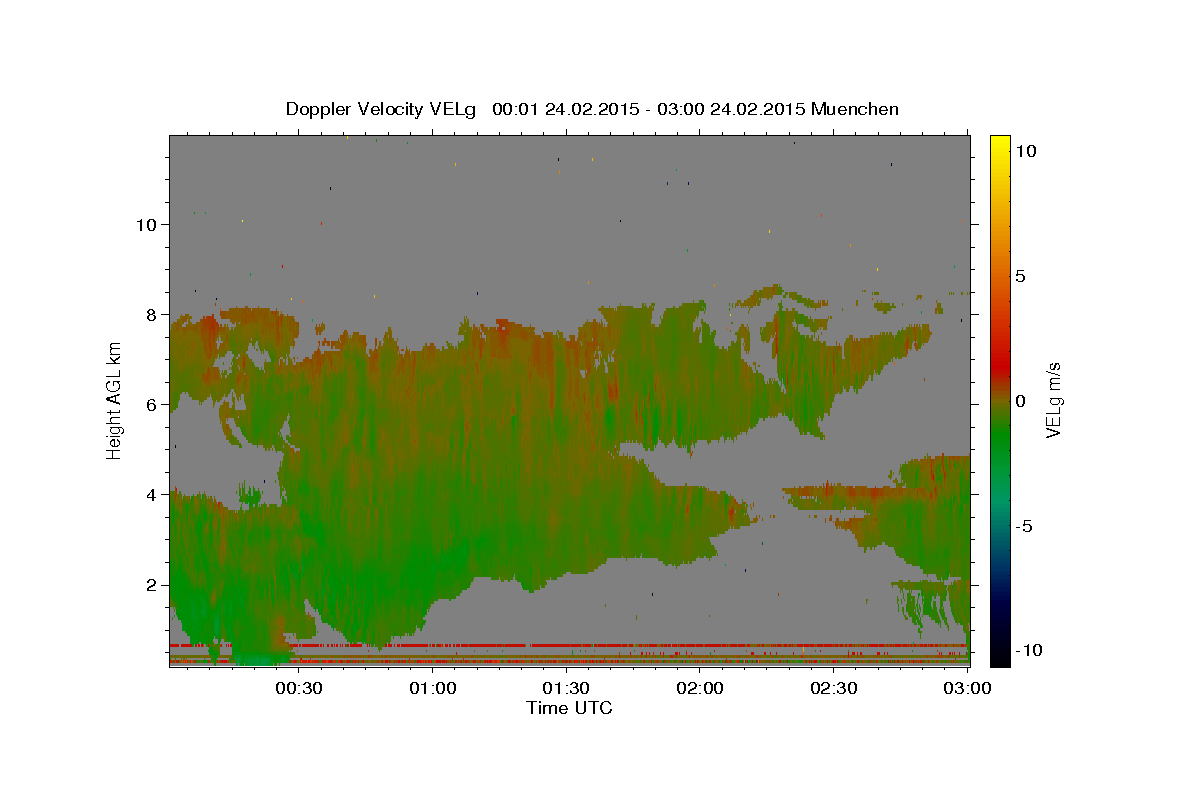Click the '01:00' time tick label

(x=432, y=689)
